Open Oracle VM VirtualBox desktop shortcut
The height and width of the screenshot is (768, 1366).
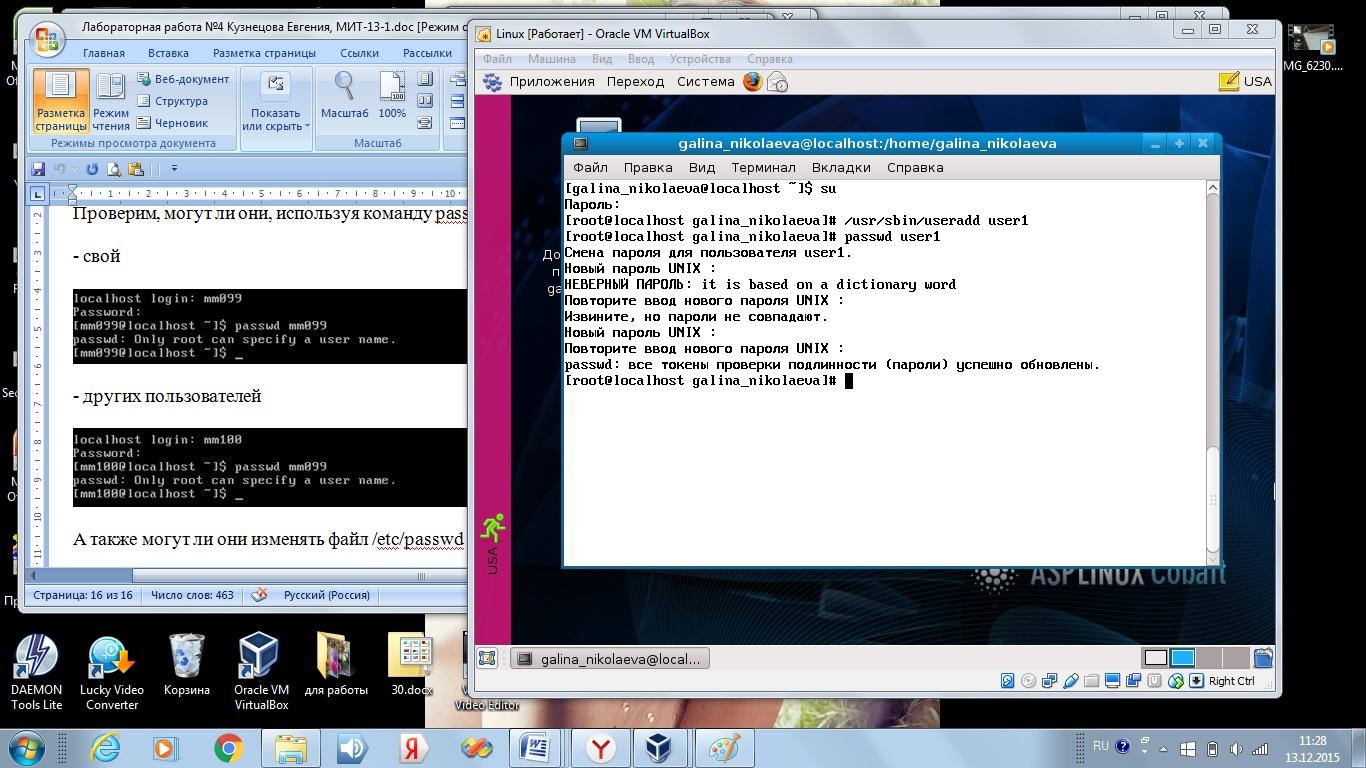[x=261, y=672]
